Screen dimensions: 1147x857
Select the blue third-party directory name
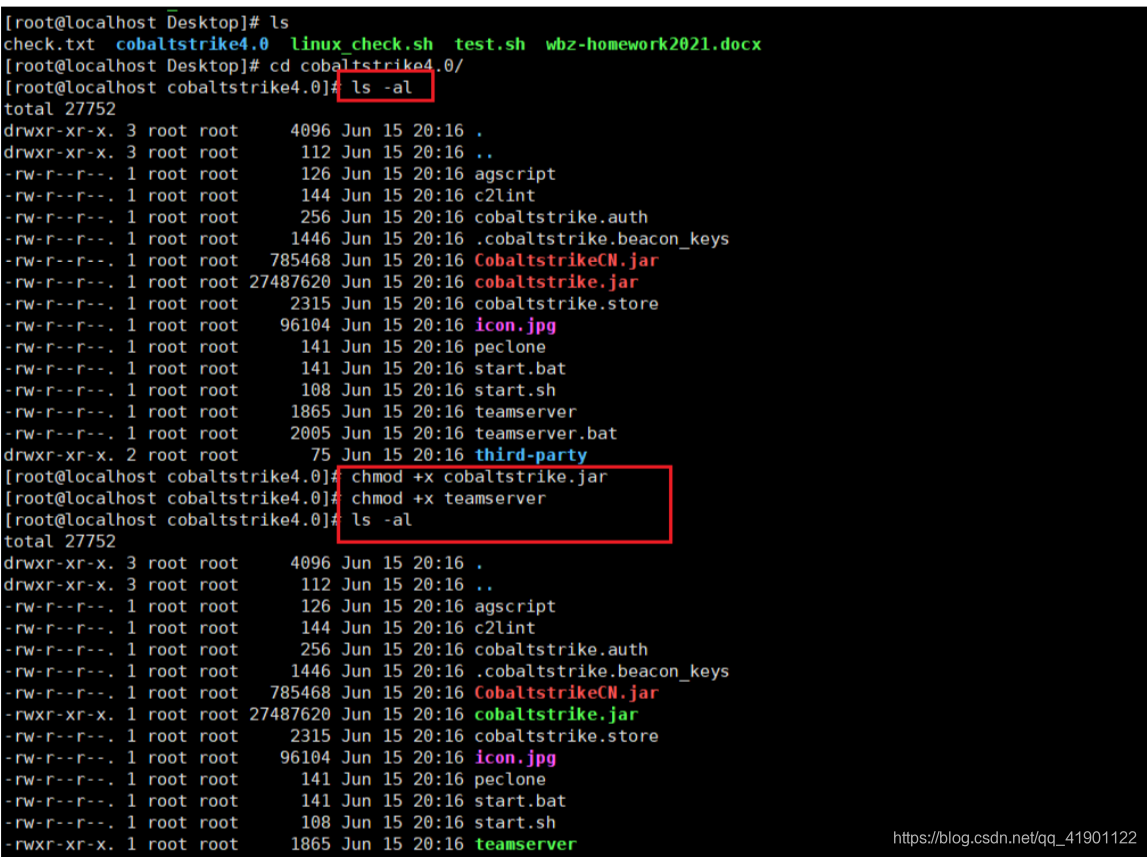pos(530,456)
